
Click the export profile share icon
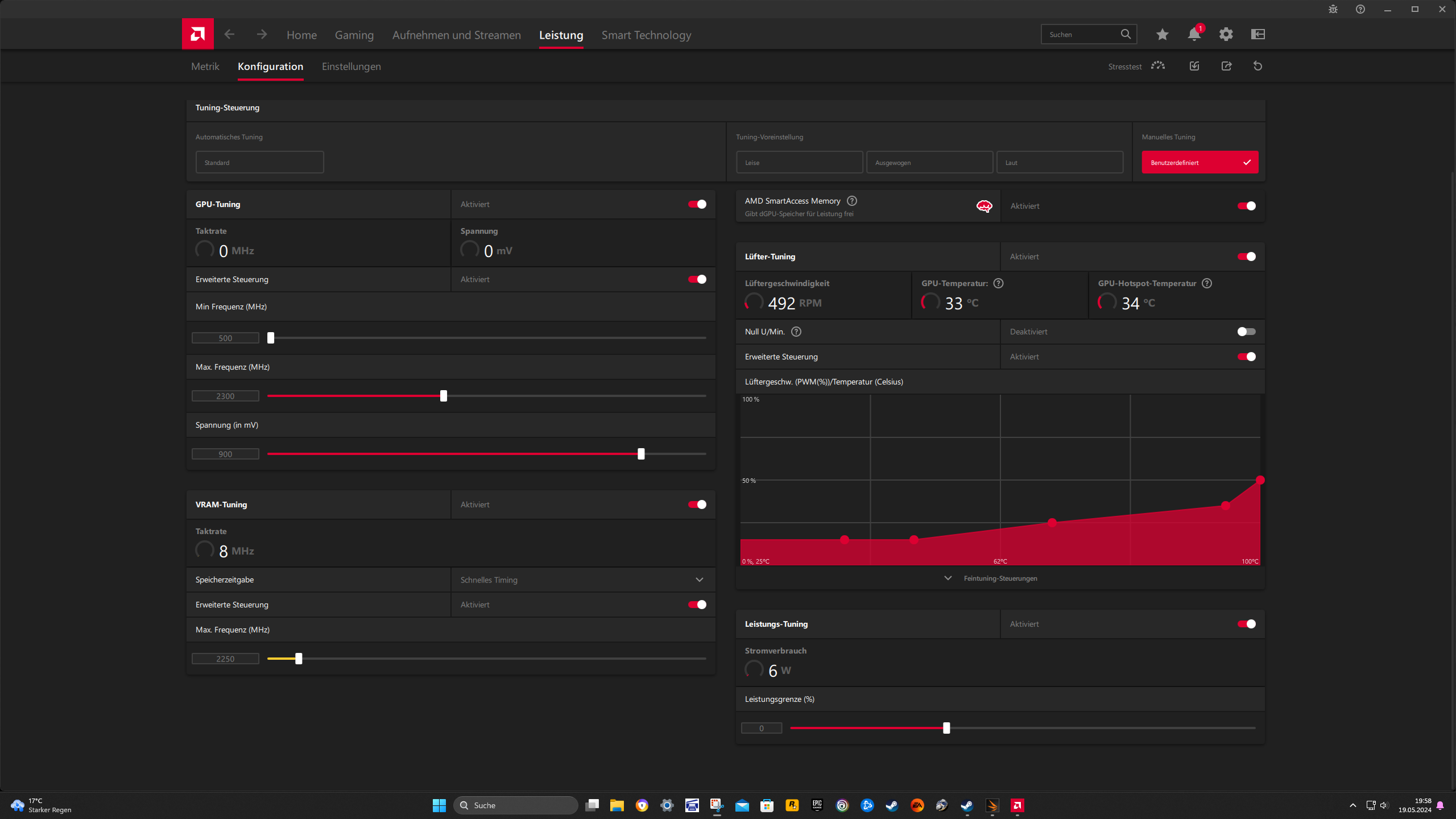click(1226, 66)
